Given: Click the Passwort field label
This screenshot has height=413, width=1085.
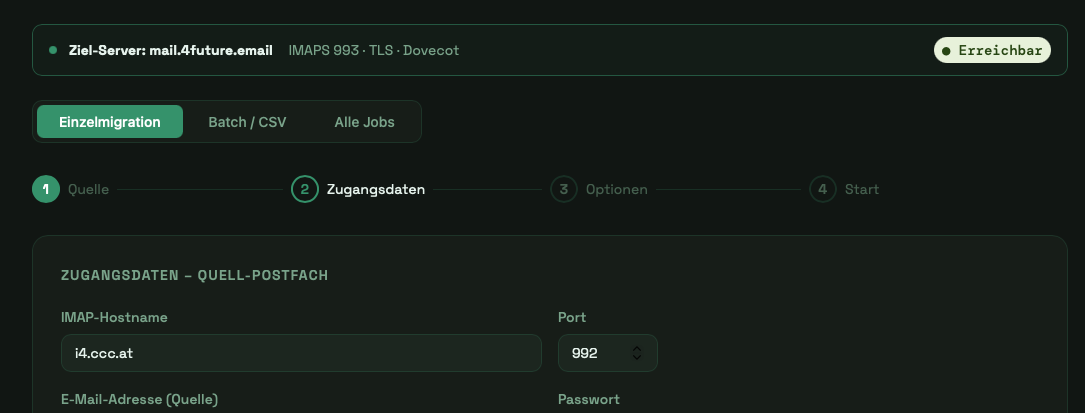Looking at the screenshot, I should 588,399.
